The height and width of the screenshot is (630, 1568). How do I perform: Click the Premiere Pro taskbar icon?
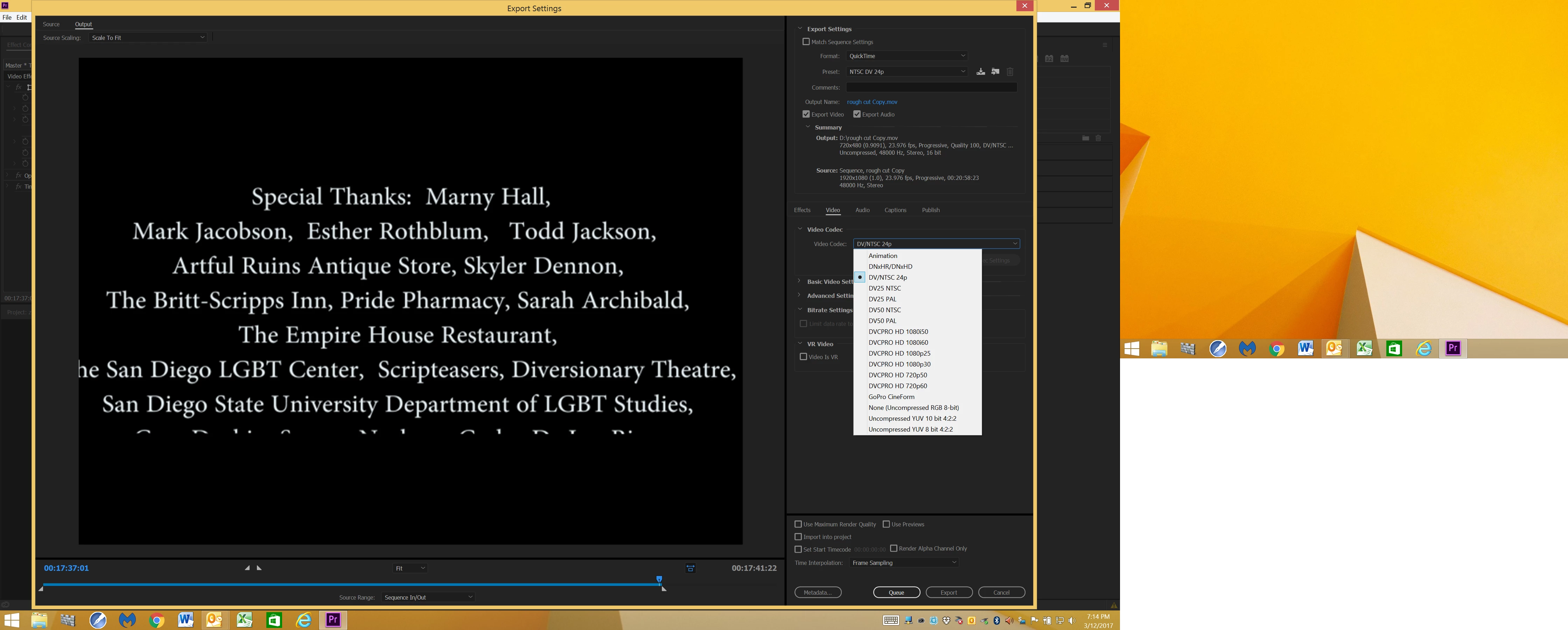(333, 620)
